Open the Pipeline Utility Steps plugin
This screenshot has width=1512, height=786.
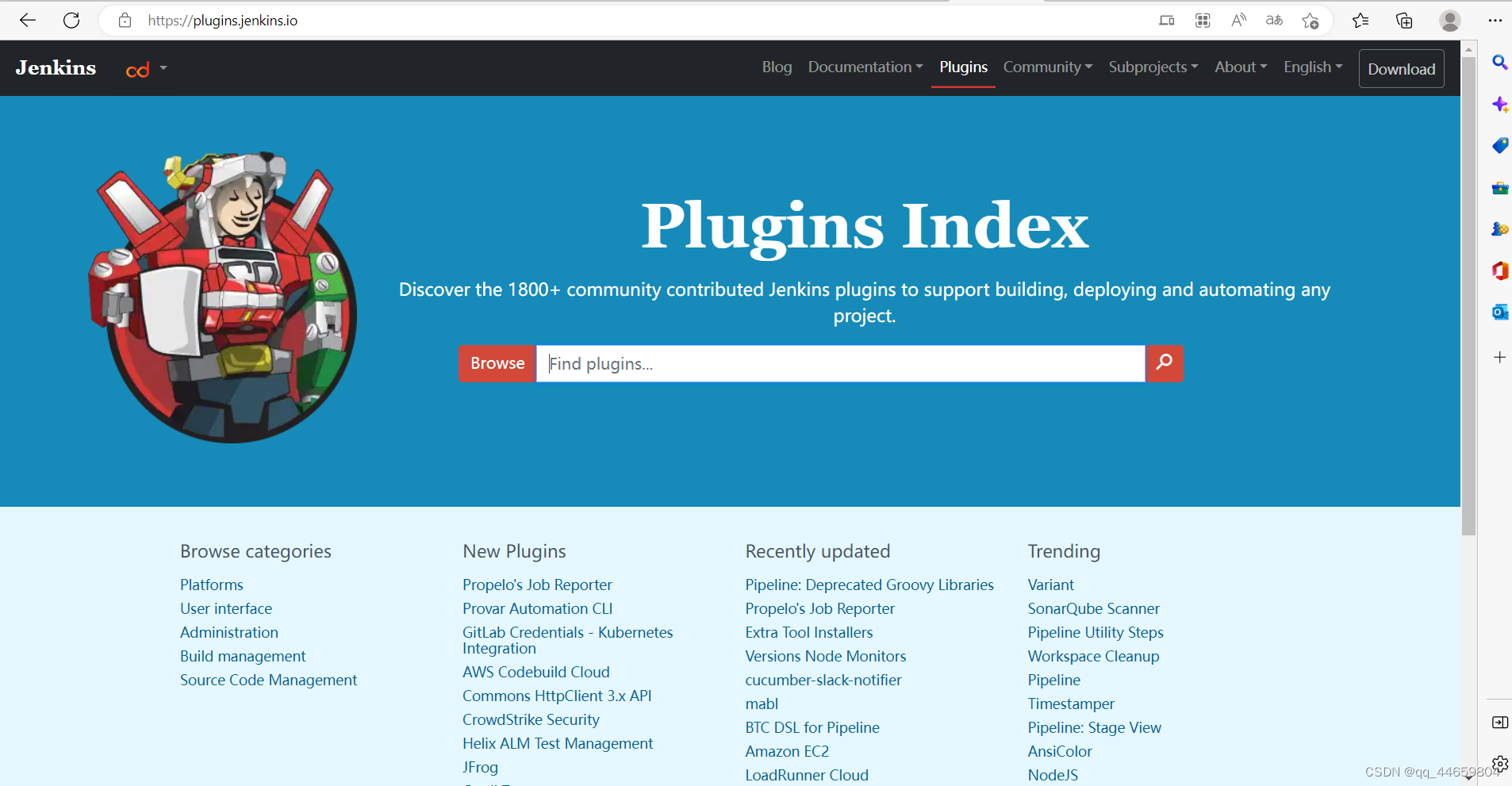pos(1096,632)
